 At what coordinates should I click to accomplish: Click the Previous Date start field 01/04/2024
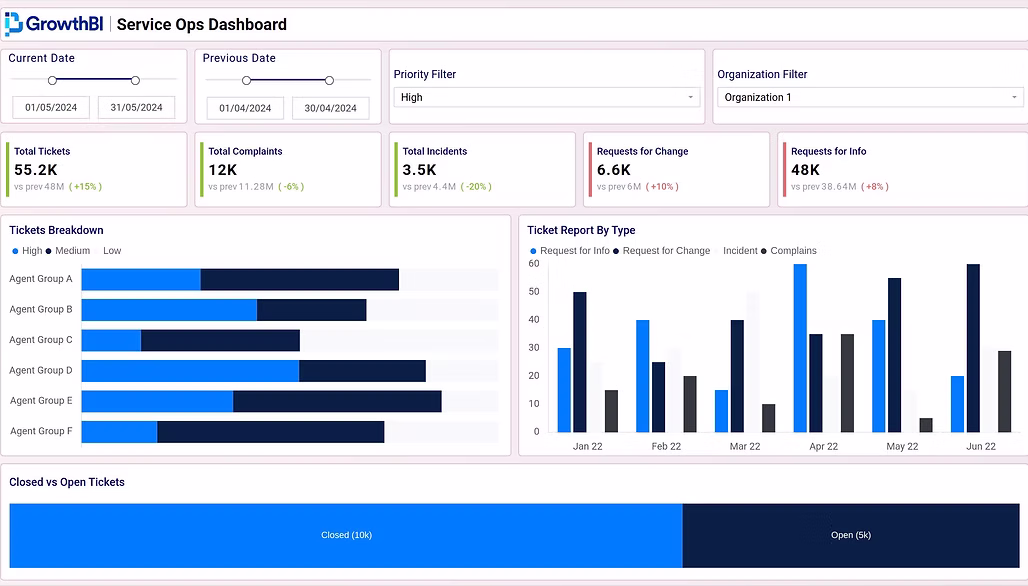(x=245, y=108)
